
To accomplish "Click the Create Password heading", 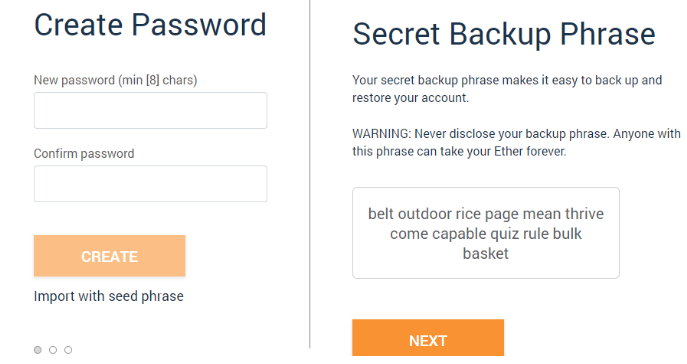I will click(150, 25).
